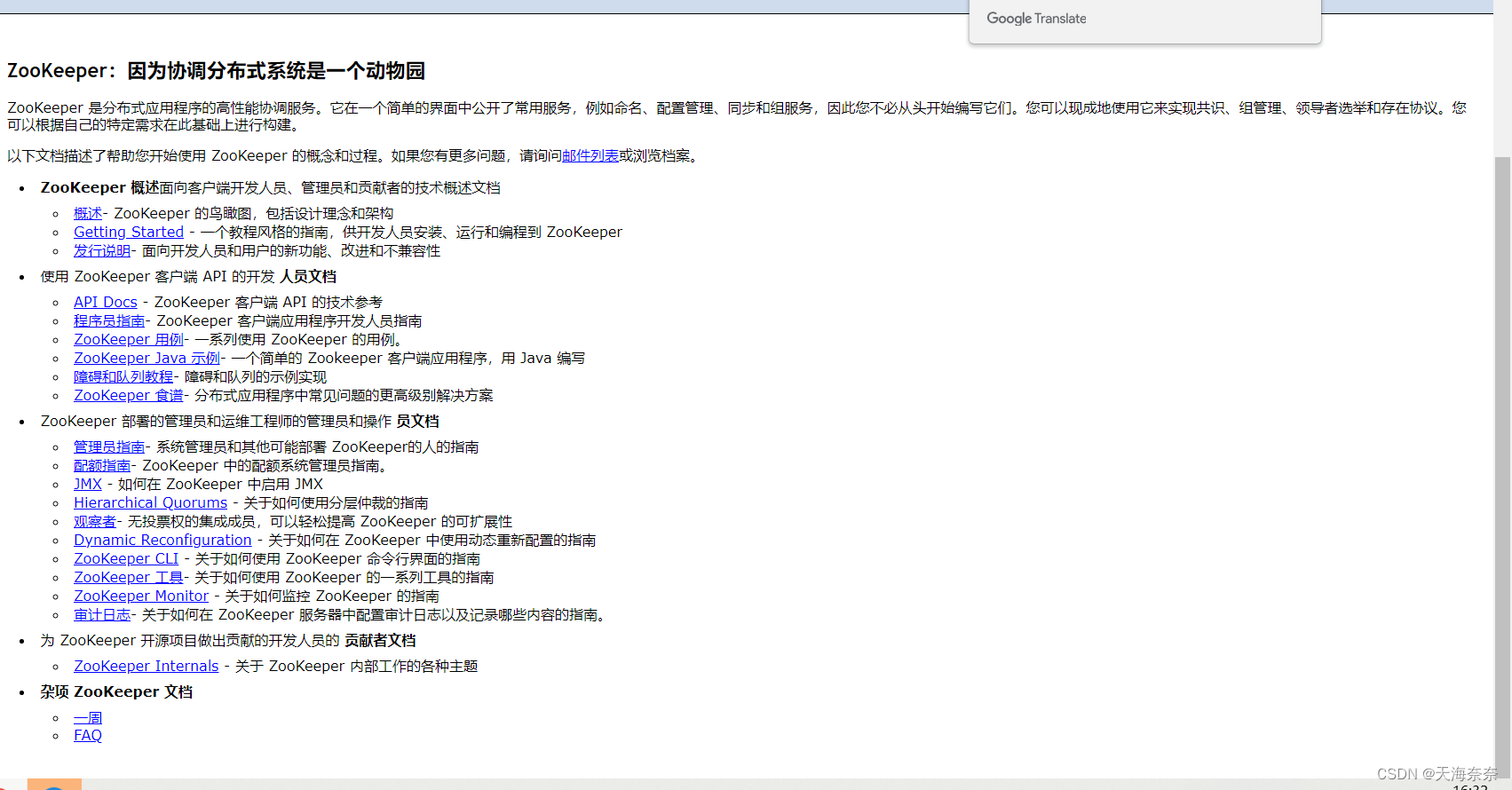Open the 观察者 observers link
Screen dimensions: 1512x790
pyautogui.click(x=95, y=521)
